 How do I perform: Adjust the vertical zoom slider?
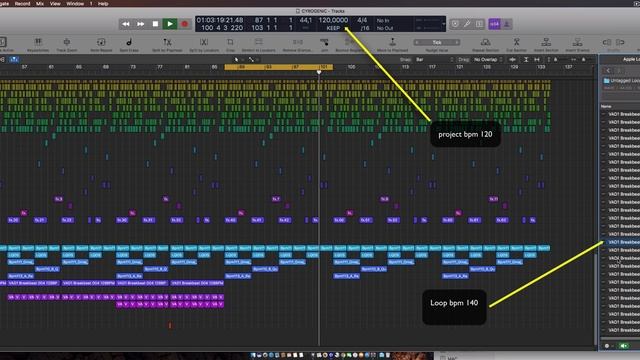click(x=556, y=60)
